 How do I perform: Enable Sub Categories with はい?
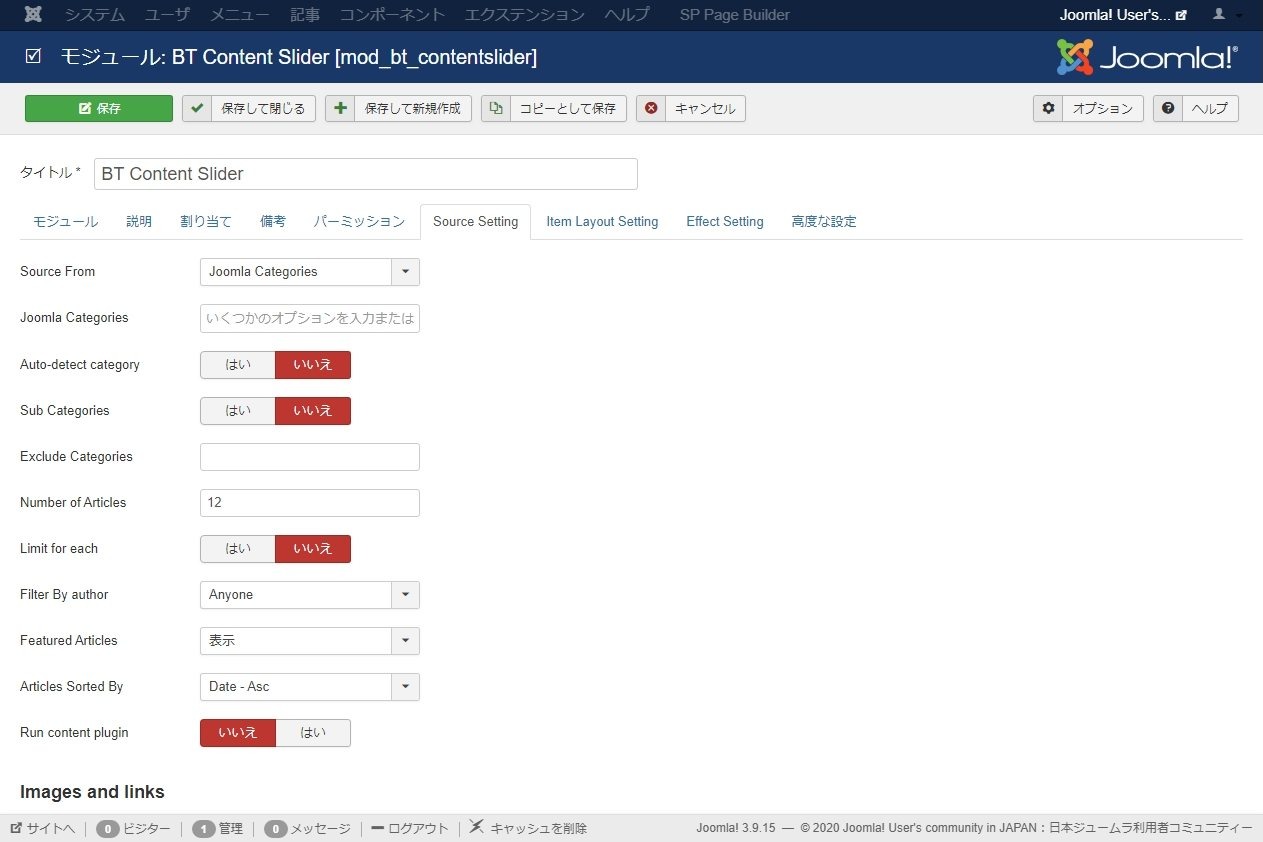[238, 411]
